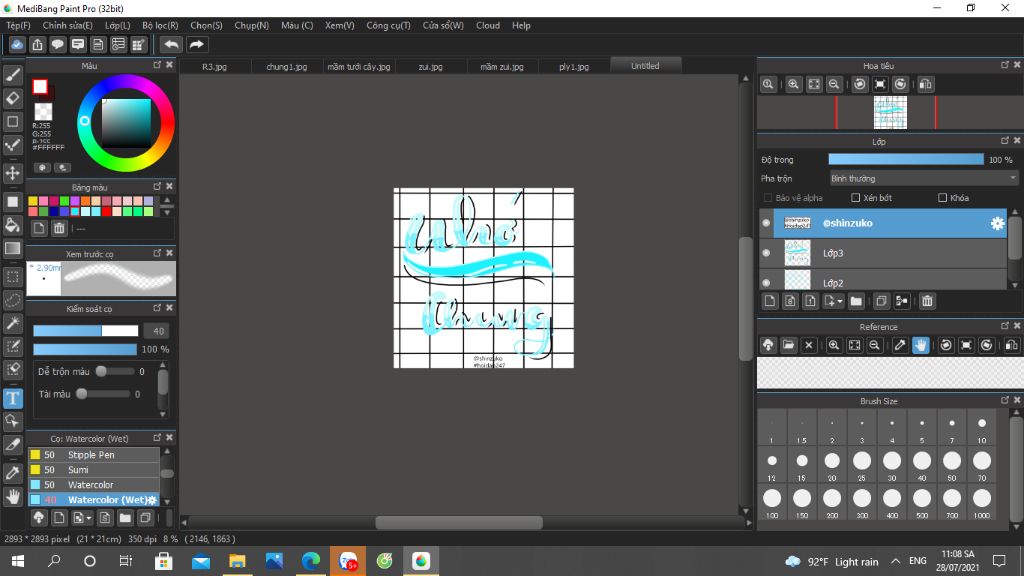Show hidden system tray icons
This screenshot has width=1024, height=576.
coord(895,561)
